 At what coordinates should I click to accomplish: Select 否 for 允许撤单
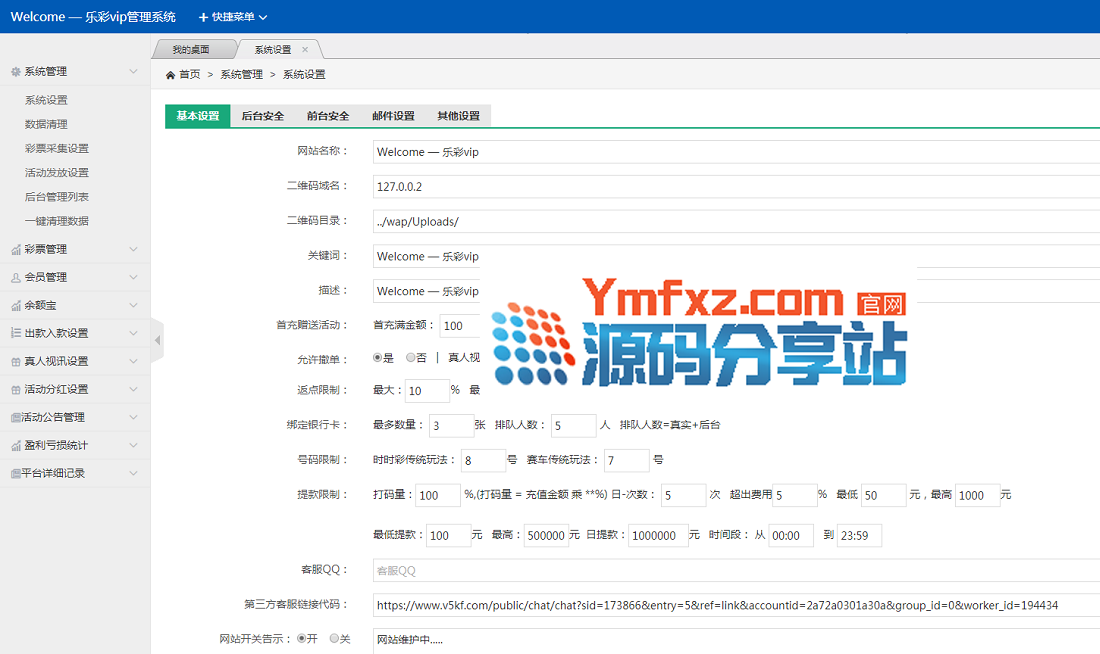[x=410, y=357]
